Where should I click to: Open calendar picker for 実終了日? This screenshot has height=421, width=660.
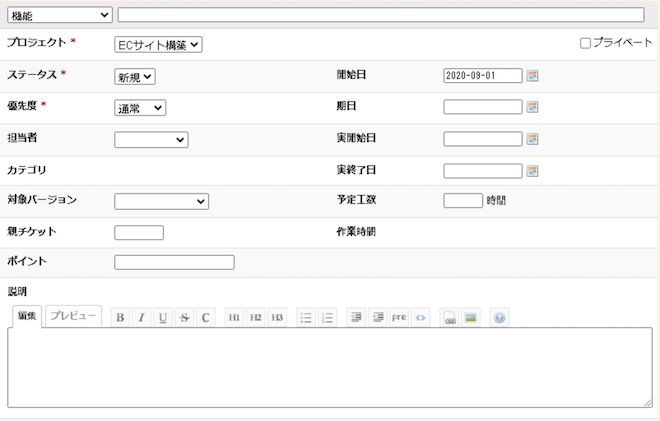pyautogui.click(x=532, y=171)
